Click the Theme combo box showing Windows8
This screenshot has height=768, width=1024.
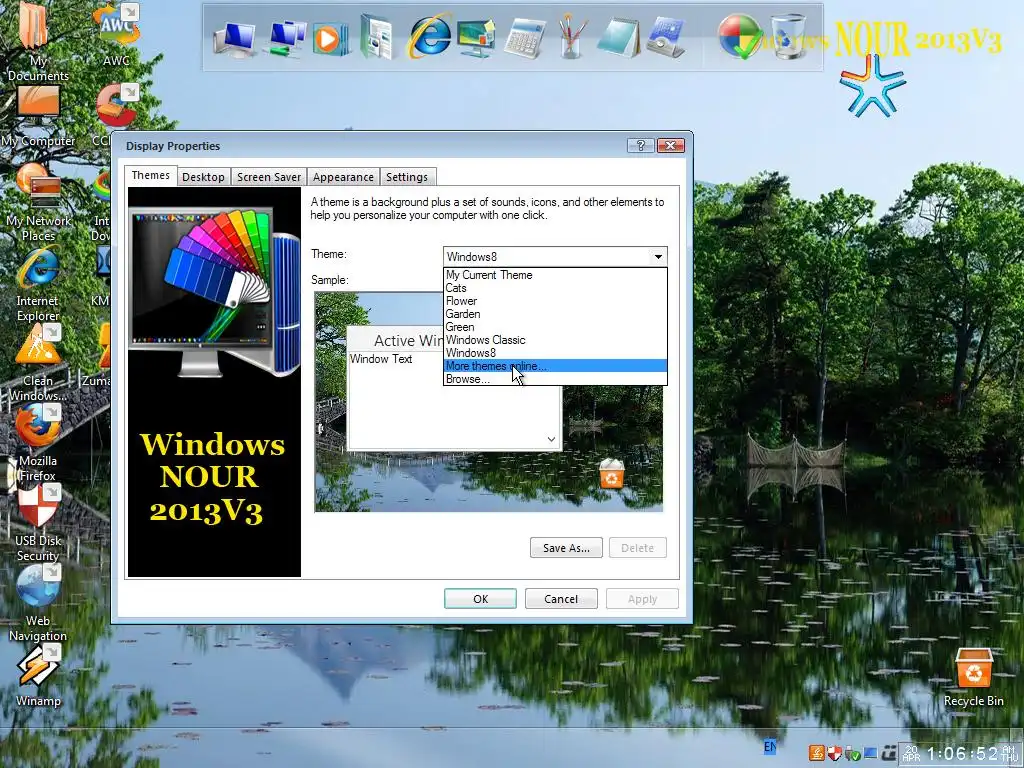click(x=555, y=257)
